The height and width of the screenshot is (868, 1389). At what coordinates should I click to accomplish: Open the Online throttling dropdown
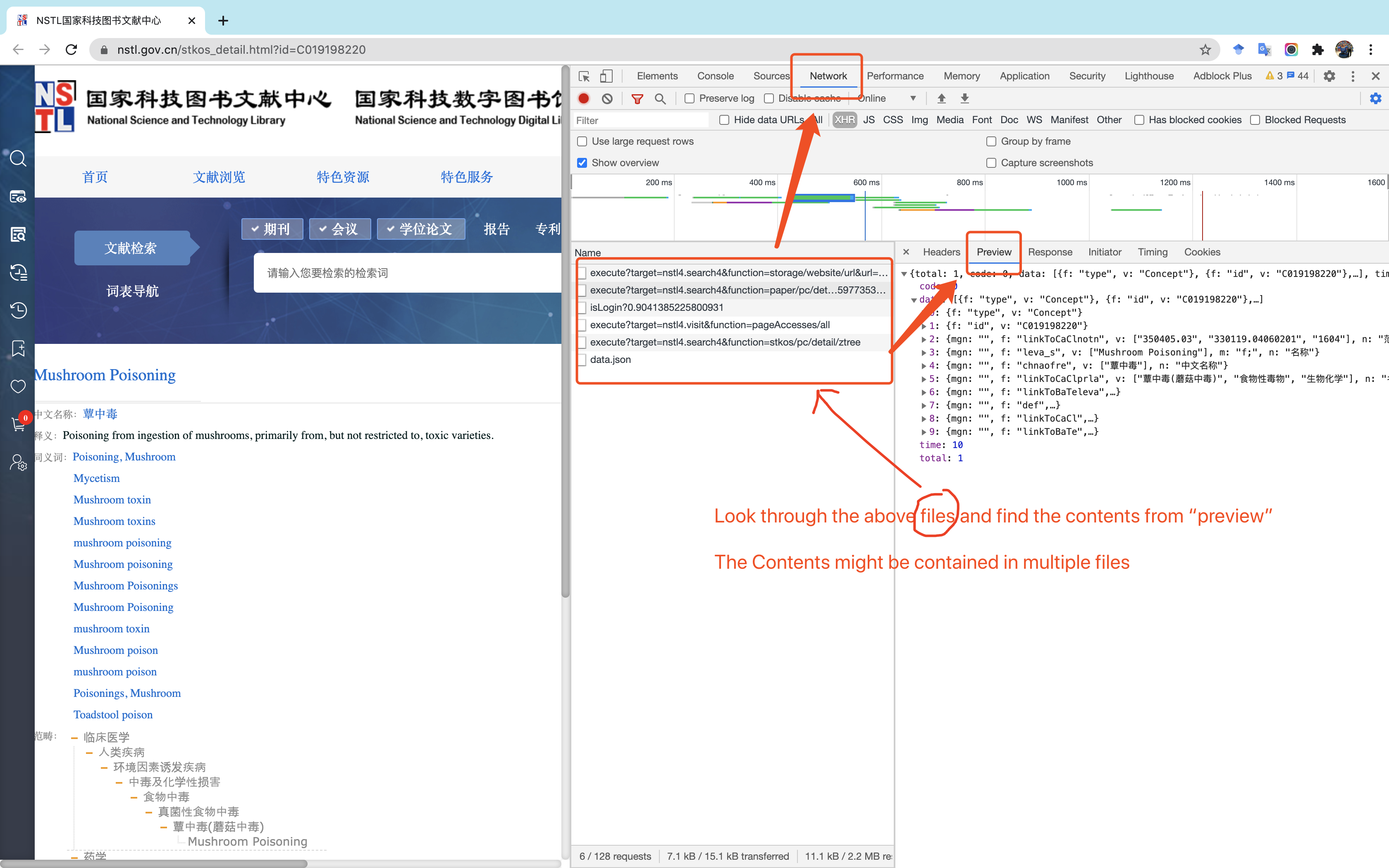point(887,99)
